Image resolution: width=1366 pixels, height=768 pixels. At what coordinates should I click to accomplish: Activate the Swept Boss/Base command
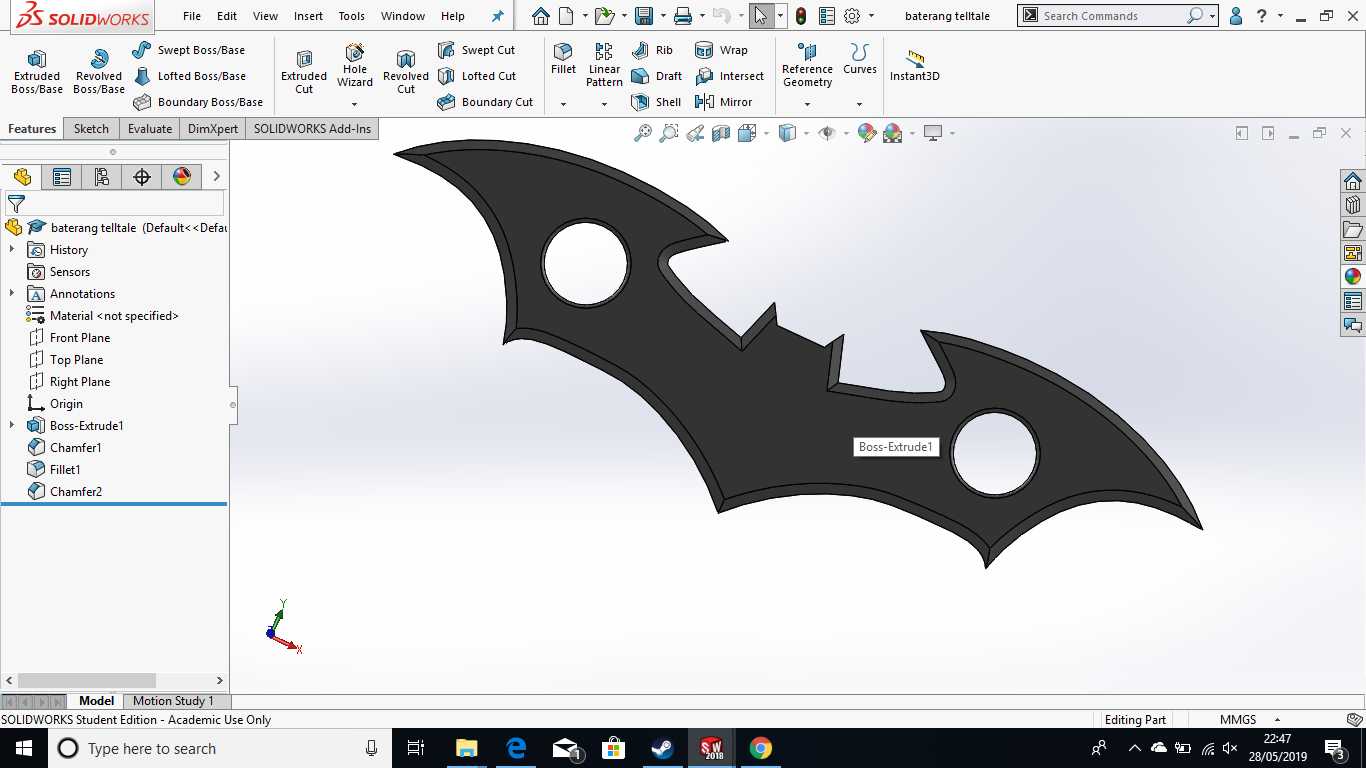tap(189, 50)
